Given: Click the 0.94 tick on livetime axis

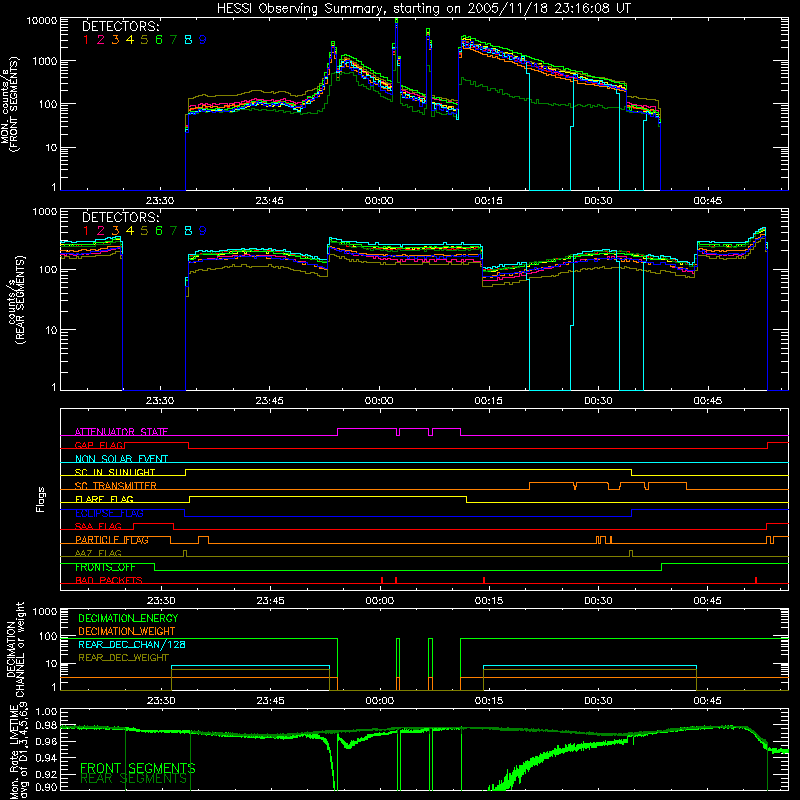Looking at the screenshot, I should [x=46, y=758].
